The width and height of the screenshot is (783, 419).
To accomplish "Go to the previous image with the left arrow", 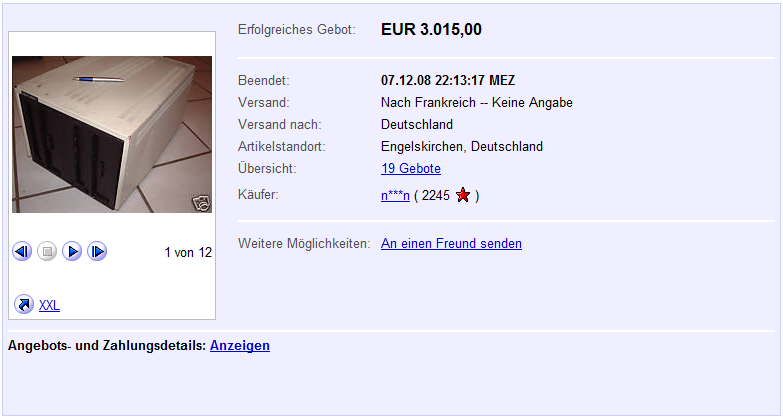I will (x=22, y=251).
